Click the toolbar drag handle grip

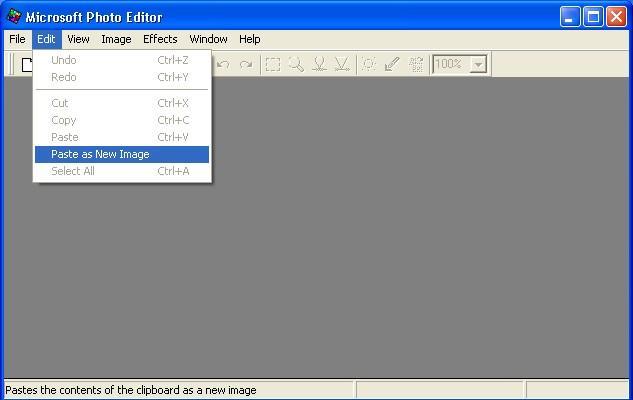[11, 64]
